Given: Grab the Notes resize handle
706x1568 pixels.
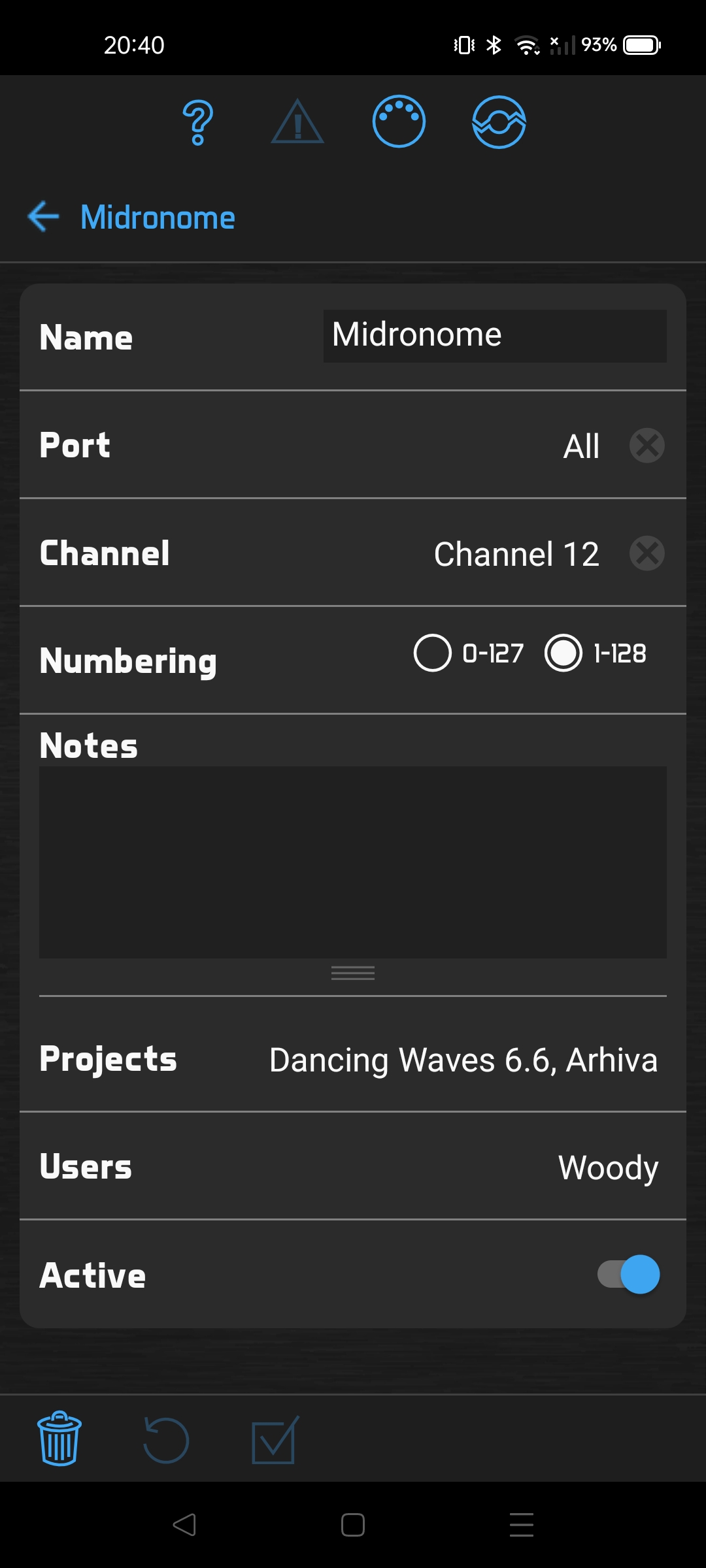Looking at the screenshot, I should [x=353, y=973].
